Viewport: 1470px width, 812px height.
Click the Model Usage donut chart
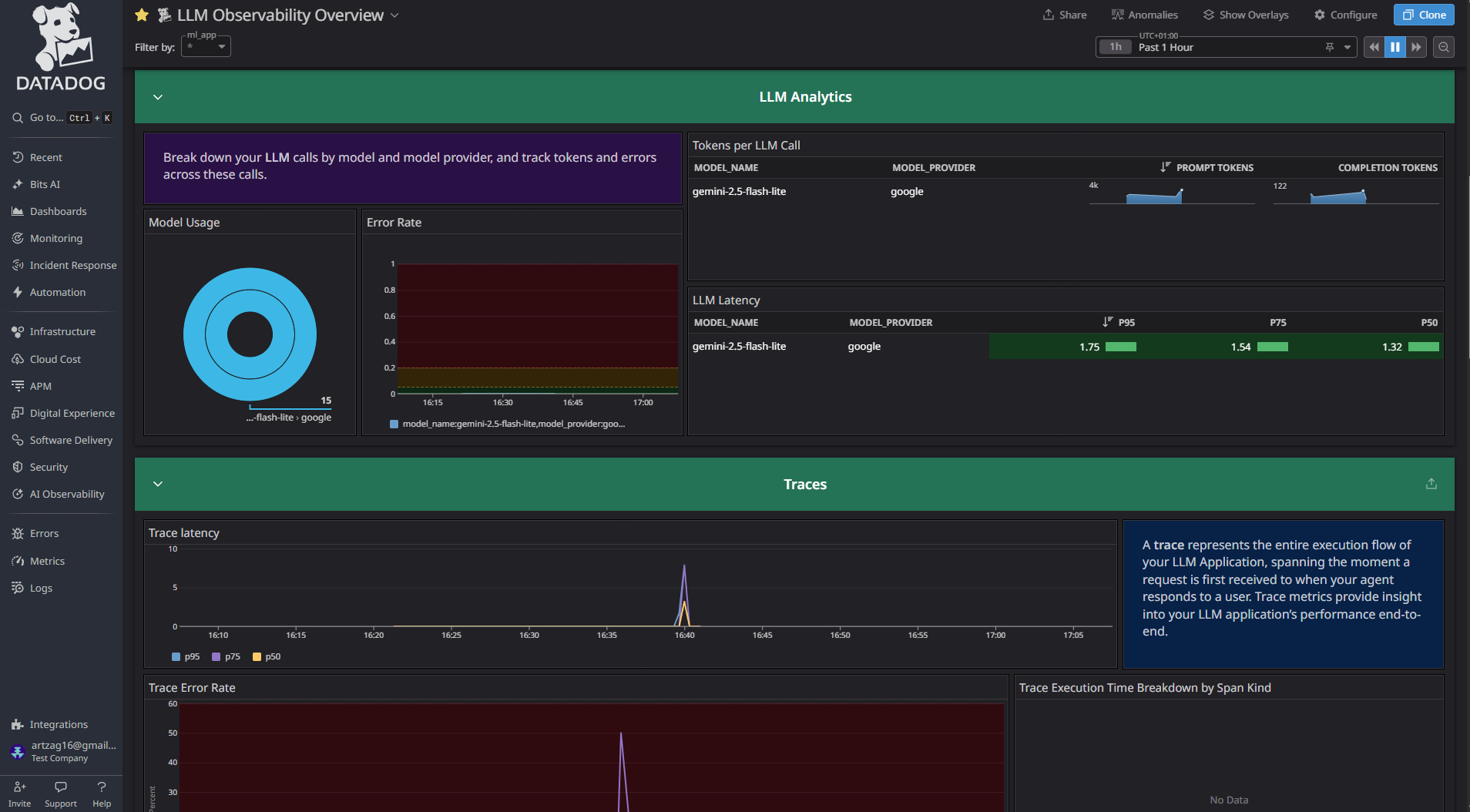[x=250, y=334]
